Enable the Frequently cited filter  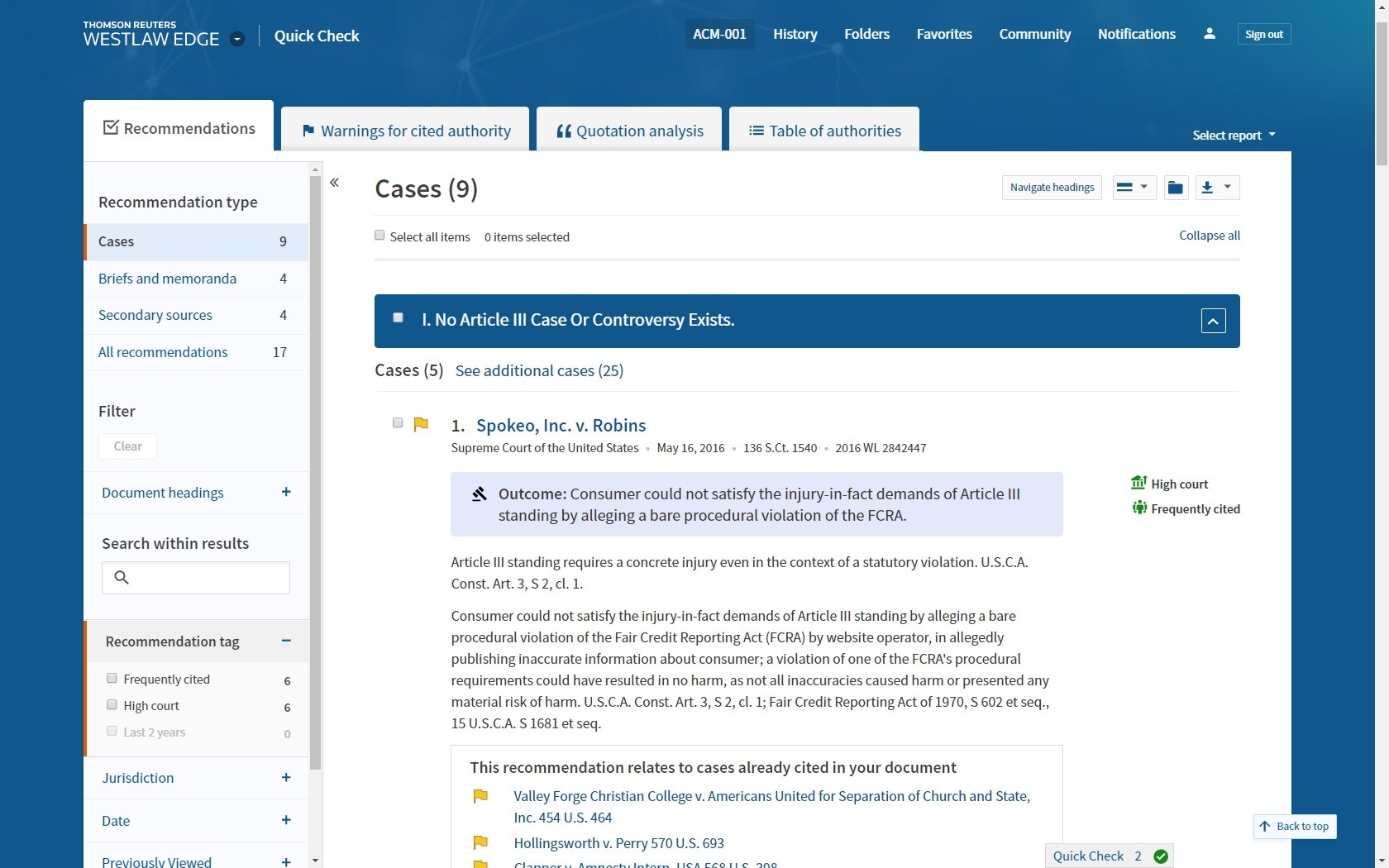[x=112, y=679]
